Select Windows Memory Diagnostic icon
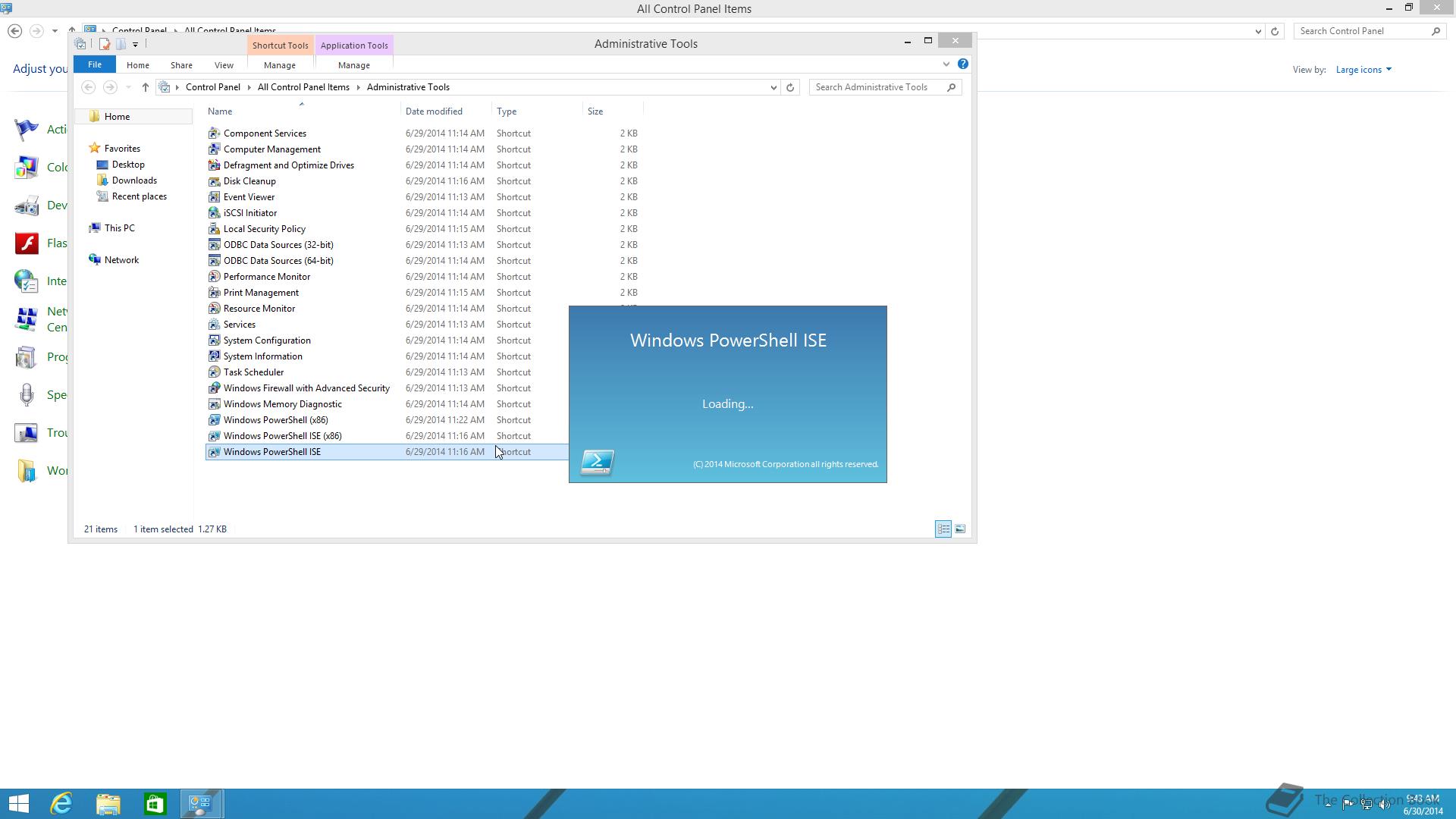 coord(214,404)
